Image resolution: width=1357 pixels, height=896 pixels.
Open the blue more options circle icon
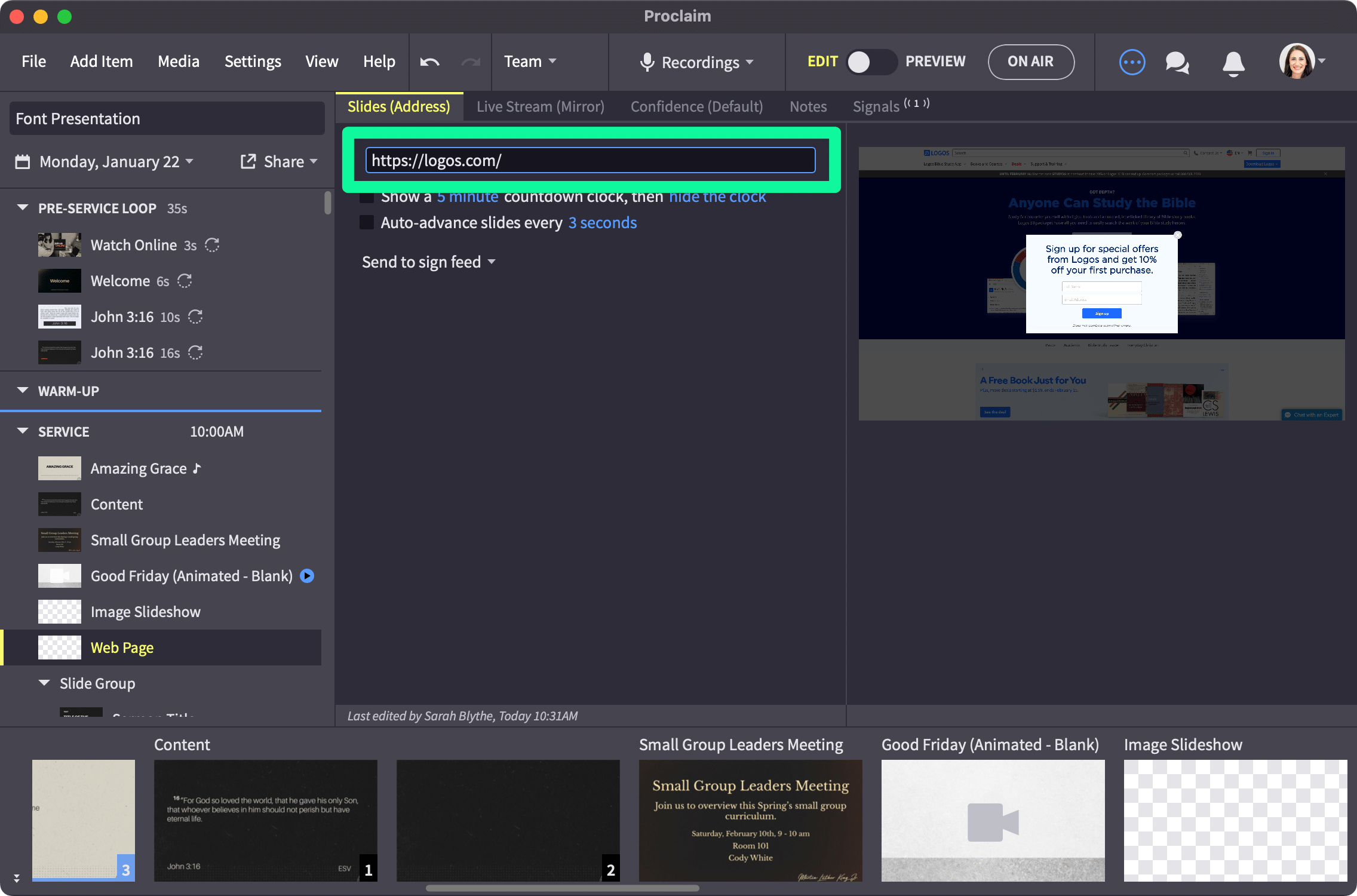(x=1132, y=62)
